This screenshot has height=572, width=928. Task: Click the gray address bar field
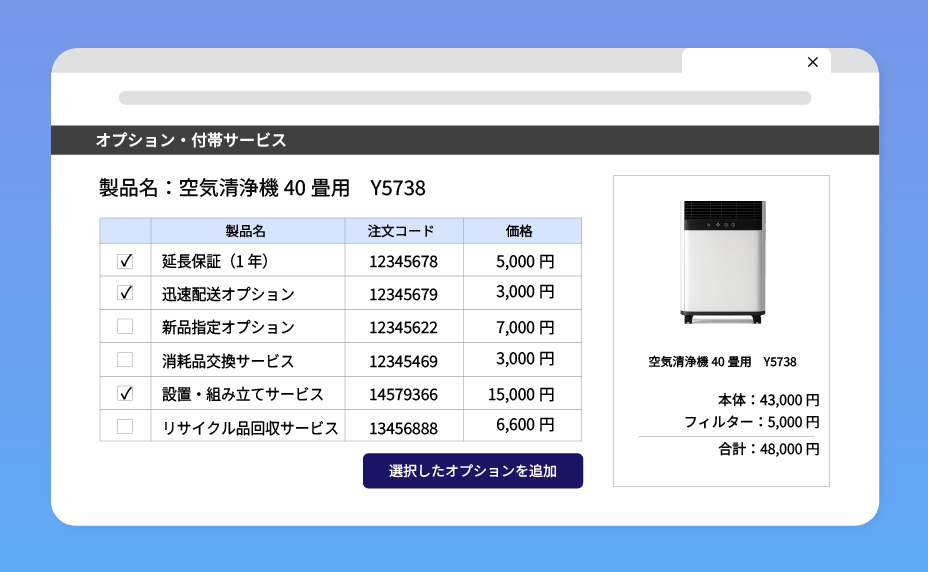[x=464, y=98]
